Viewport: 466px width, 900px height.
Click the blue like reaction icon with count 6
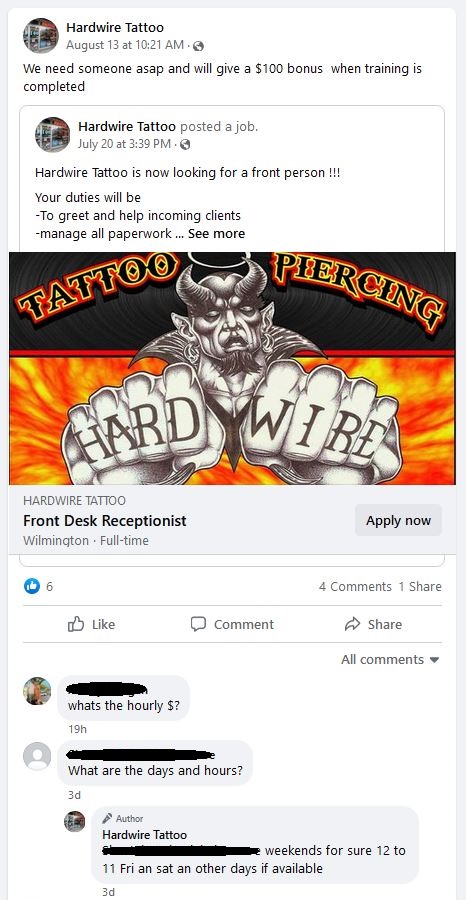[32, 586]
